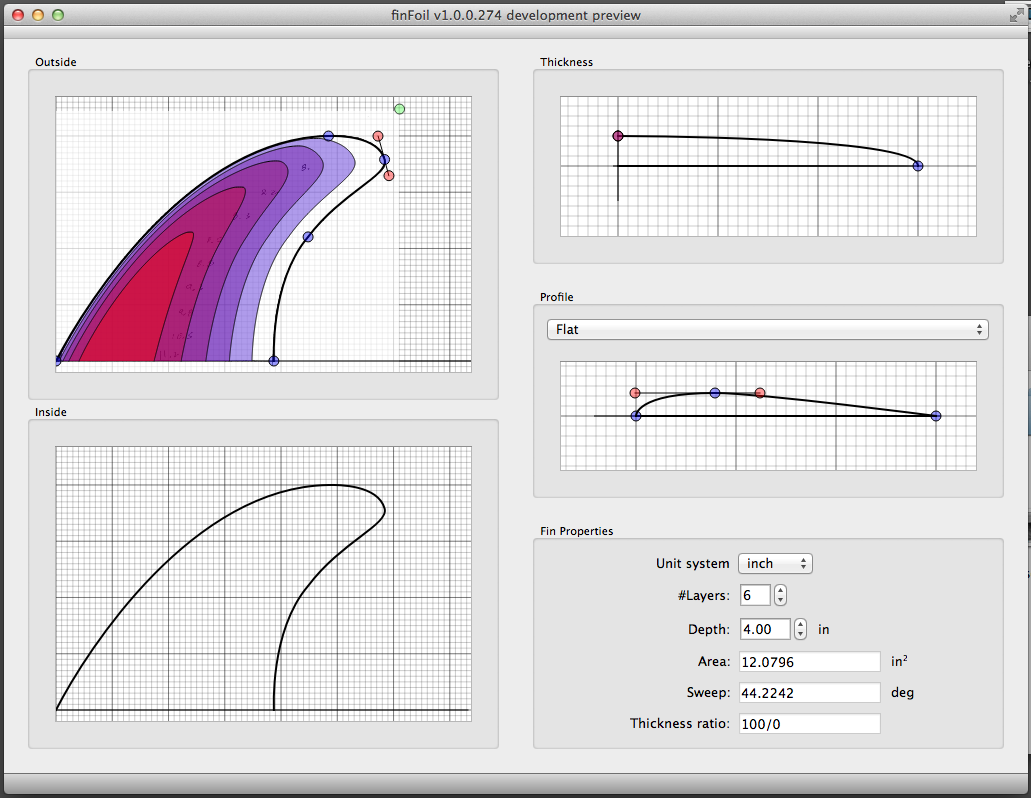The width and height of the screenshot is (1031, 798).
Task: Click the Area value field
Action: 809,661
